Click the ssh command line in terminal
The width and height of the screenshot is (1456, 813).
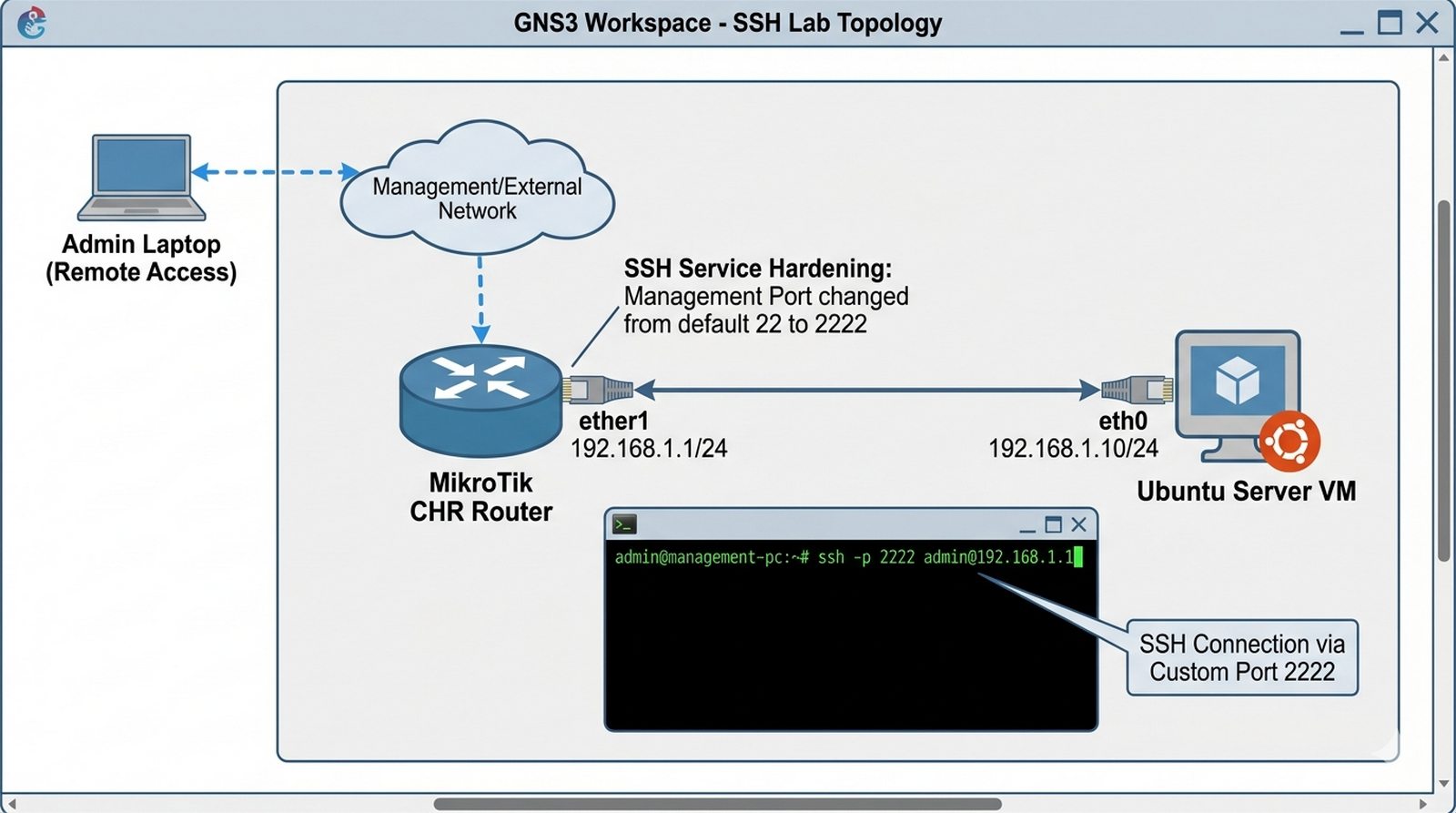(x=844, y=557)
